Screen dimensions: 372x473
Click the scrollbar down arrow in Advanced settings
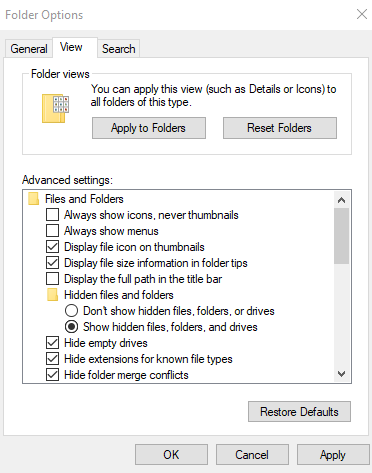click(x=341, y=374)
